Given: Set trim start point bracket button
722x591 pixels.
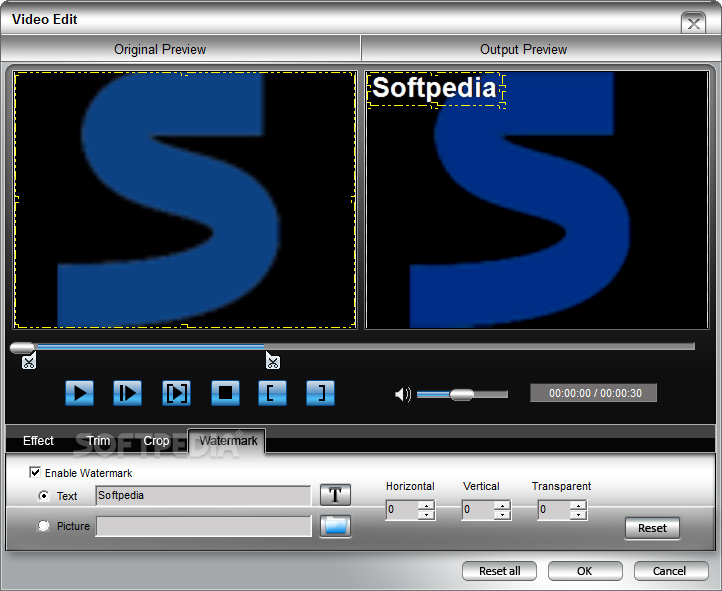Looking at the screenshot, I should pyautogui.click(x=273, y=393).
